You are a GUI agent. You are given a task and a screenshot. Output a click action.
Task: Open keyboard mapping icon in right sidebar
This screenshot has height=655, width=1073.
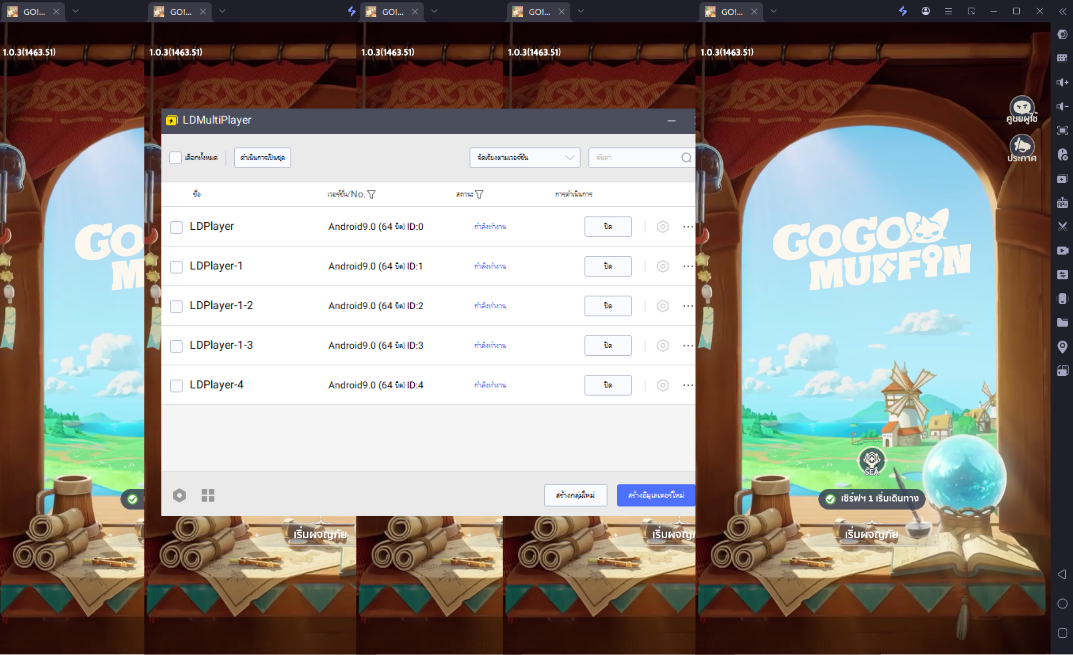1062,58
